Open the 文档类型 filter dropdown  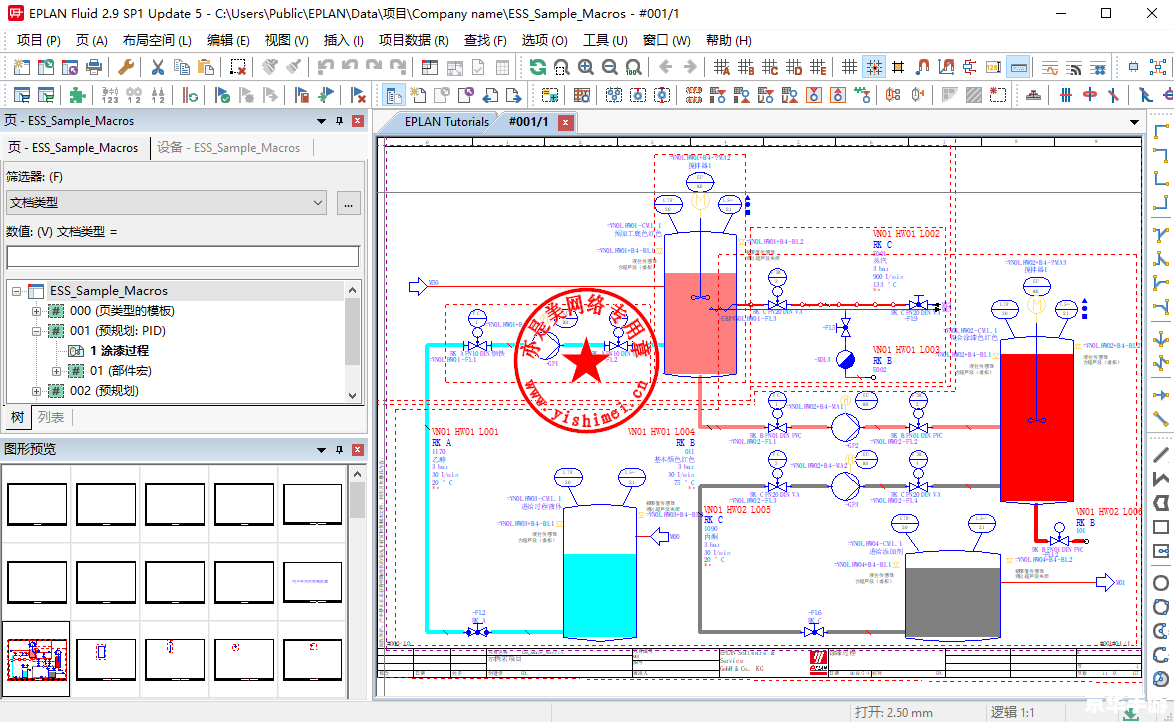coord(166,202)
